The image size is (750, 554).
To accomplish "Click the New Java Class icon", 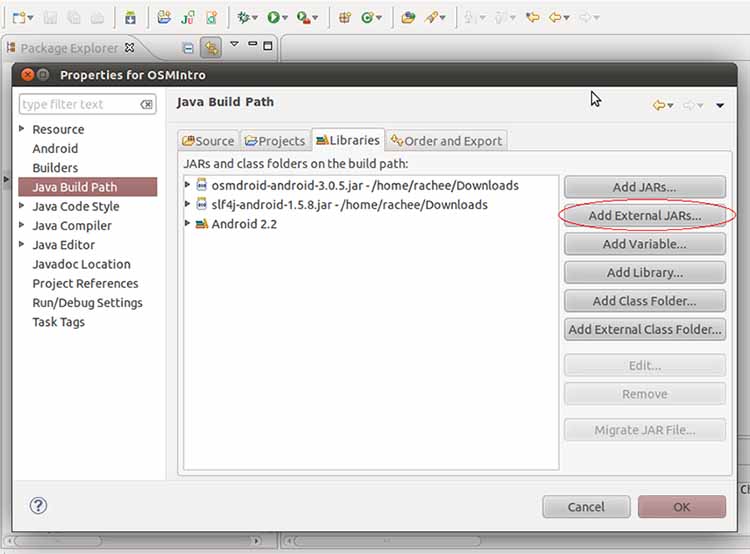I will coord(367,18).
